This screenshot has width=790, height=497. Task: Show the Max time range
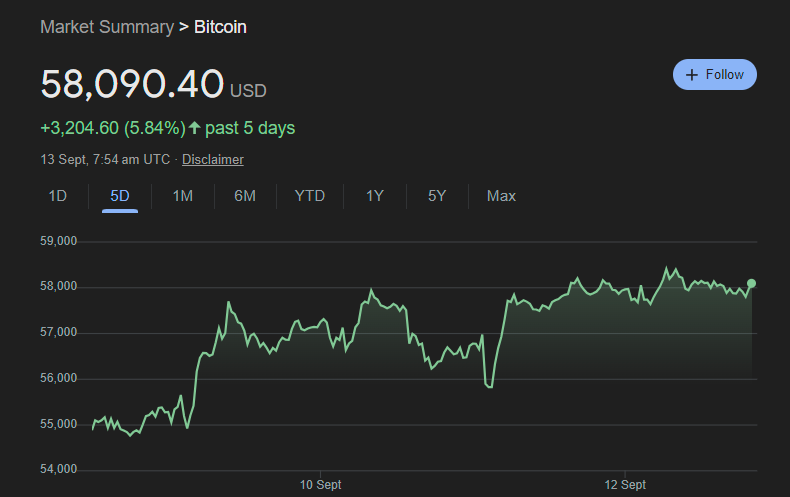[501, 196]
